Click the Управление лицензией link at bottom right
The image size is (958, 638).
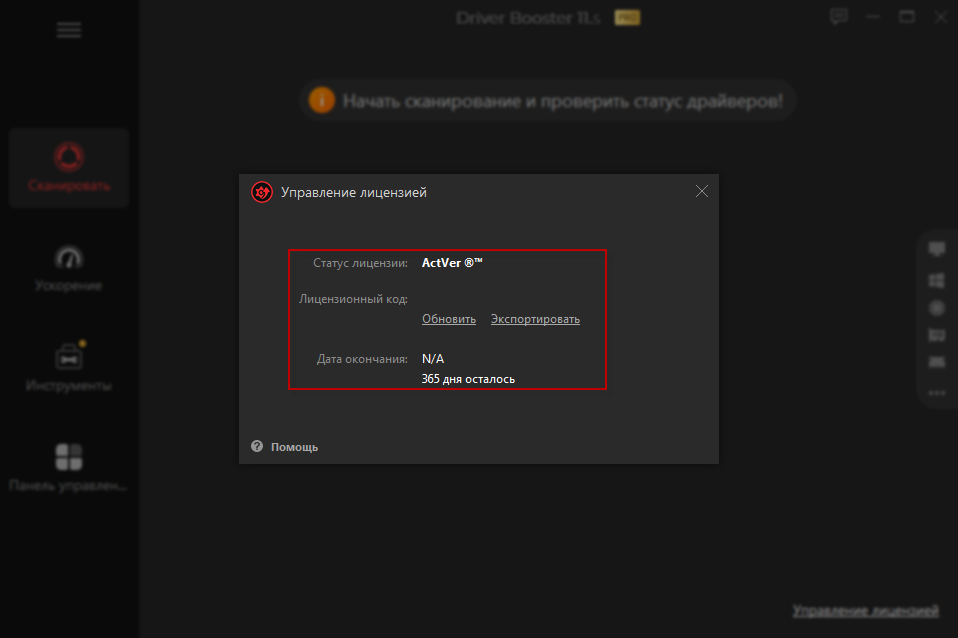(865, 610)
